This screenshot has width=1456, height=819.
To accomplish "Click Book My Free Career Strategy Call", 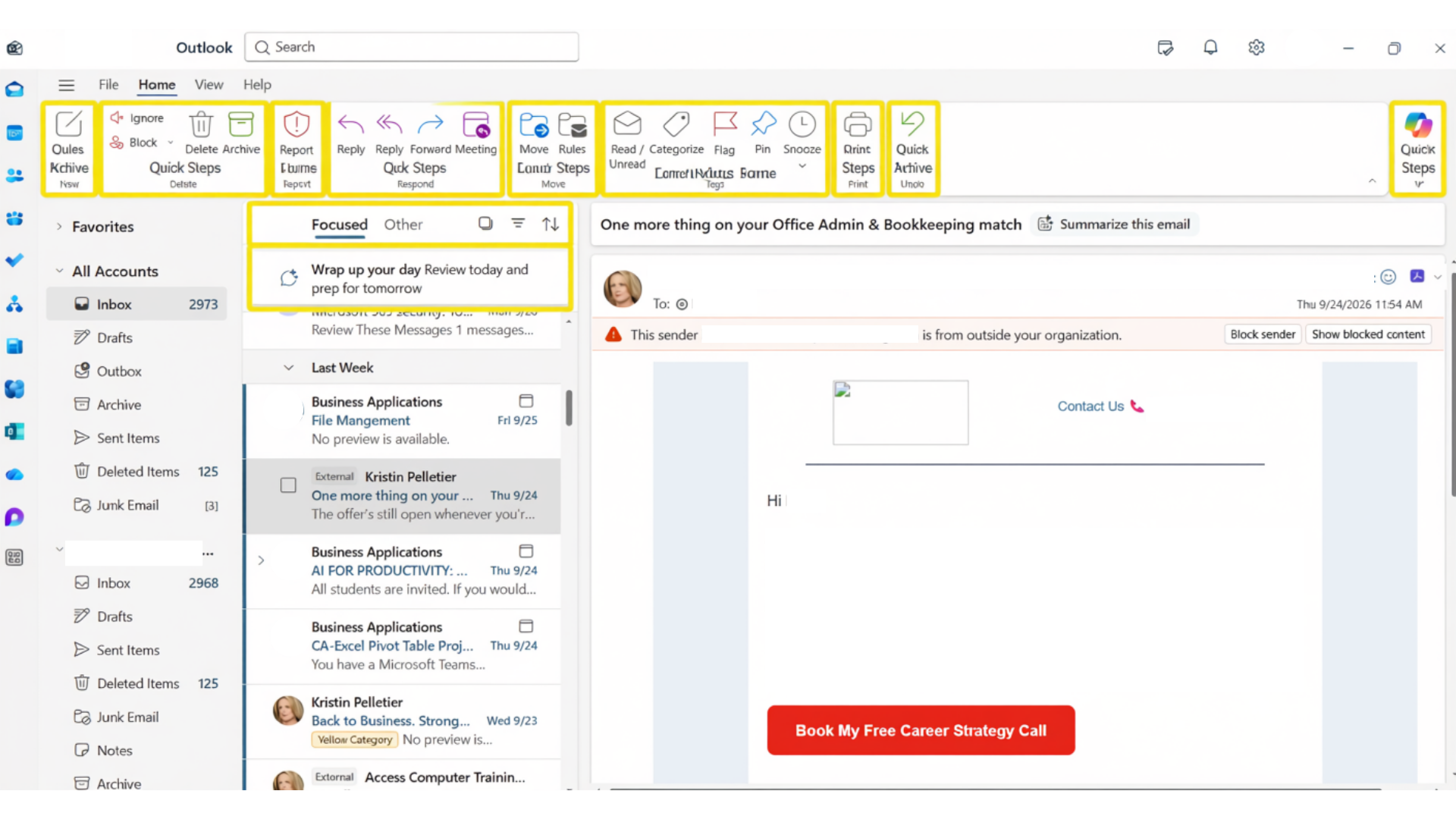I will [x=921, y=730].
